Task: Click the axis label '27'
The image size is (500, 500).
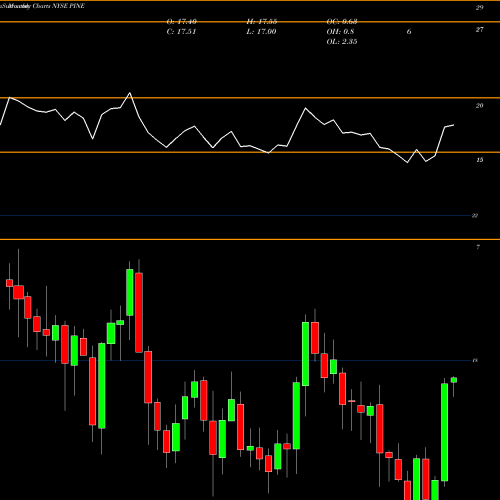Action: (x=479, y=30)
